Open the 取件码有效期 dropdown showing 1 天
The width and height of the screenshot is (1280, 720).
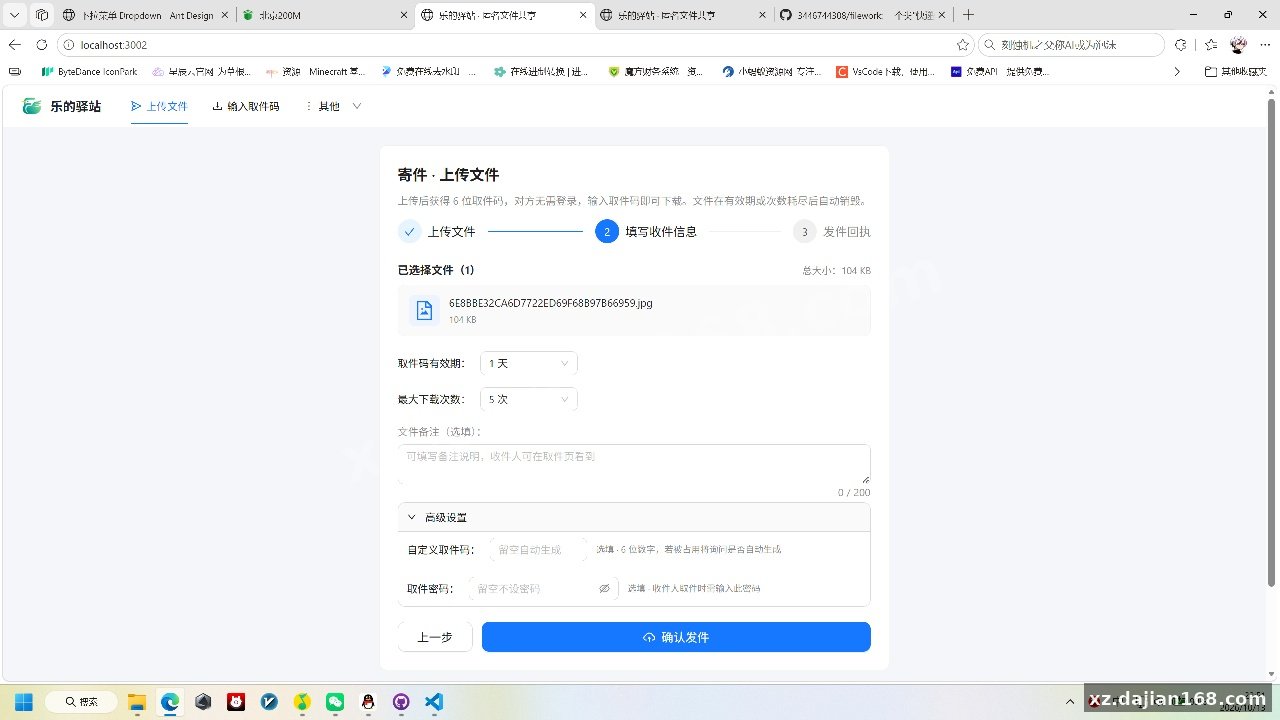pos(529,363)
